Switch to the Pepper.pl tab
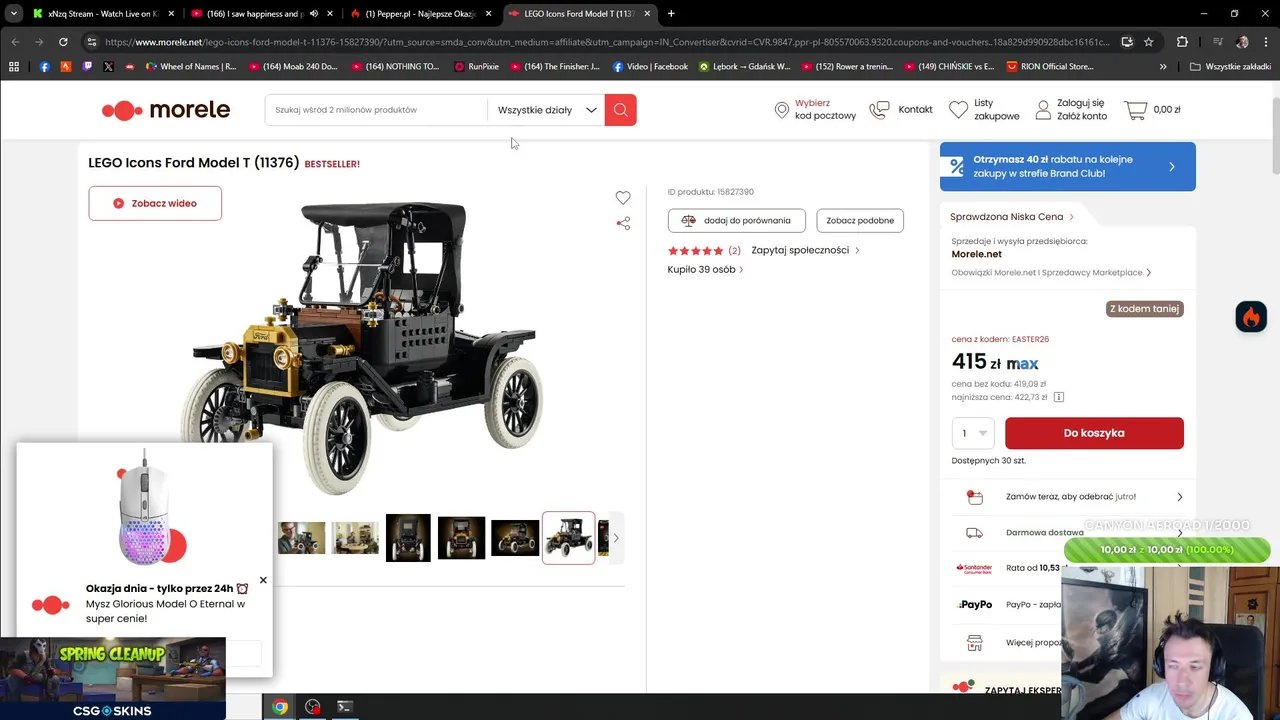The width and height of the screenshot is (1280, 720). (420, 14)
